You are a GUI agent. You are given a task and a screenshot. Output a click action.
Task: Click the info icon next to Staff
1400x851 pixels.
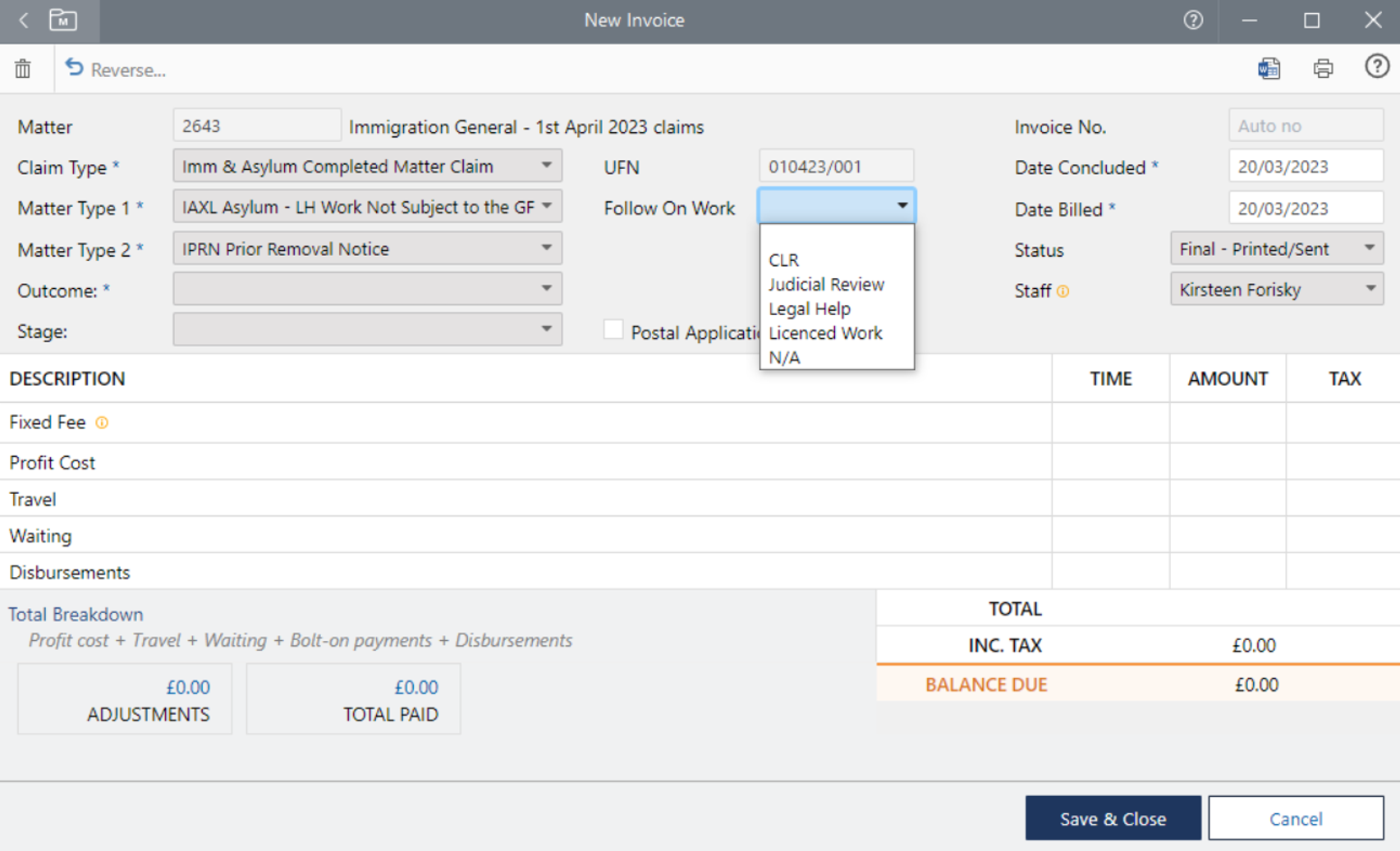pos(1063,291)
